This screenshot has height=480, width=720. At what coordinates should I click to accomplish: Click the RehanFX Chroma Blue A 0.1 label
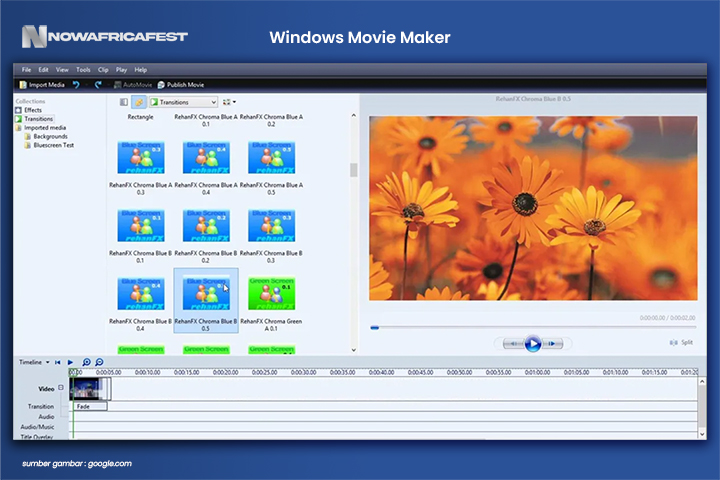tap(206, 120)
